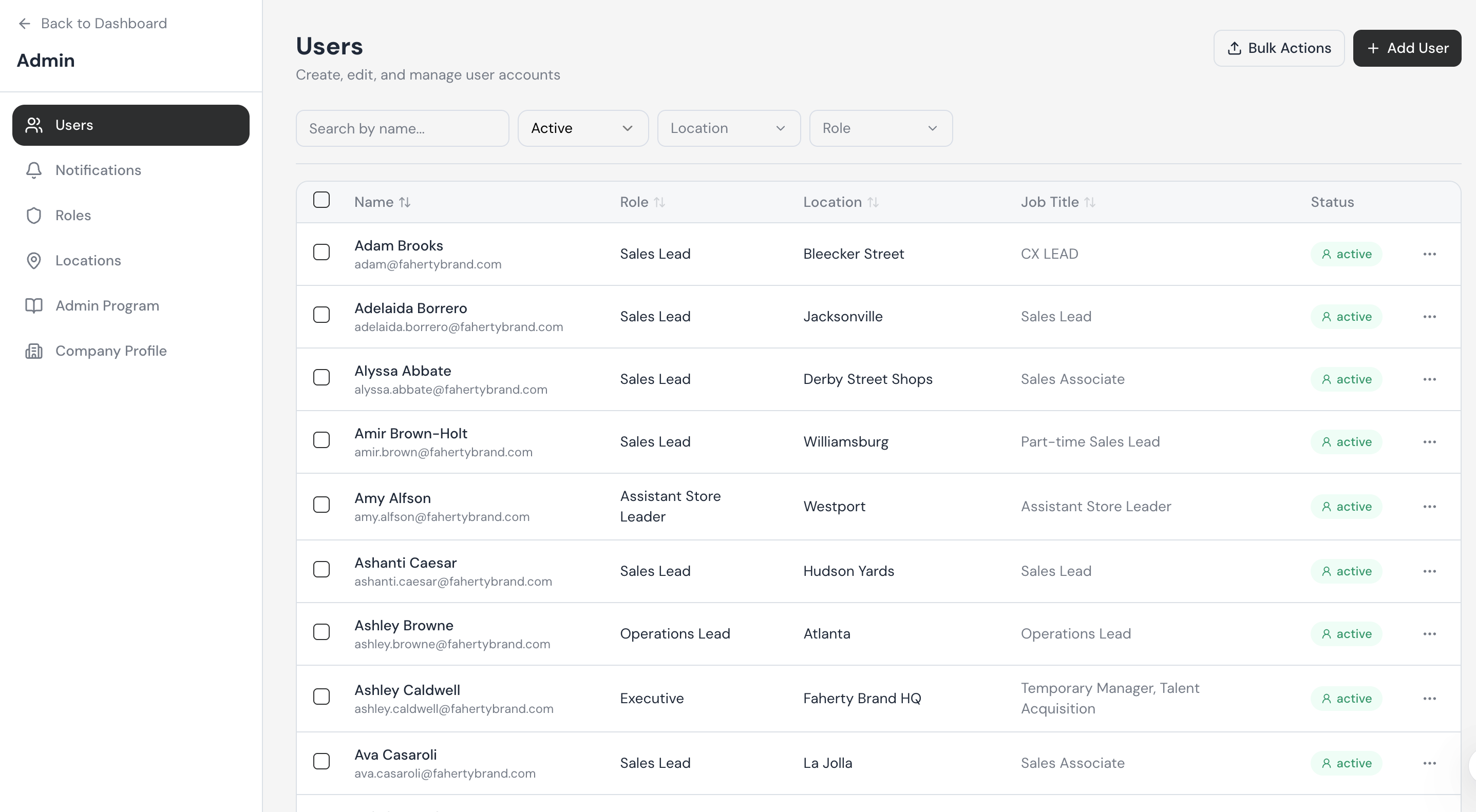Select the Ashley Browne row checkbox
Screen dimensions: 1476x812
point(321,632)
